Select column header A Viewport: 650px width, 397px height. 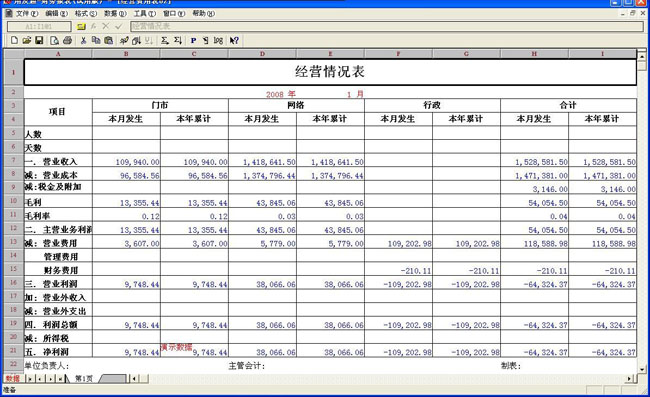coord(58,54)
